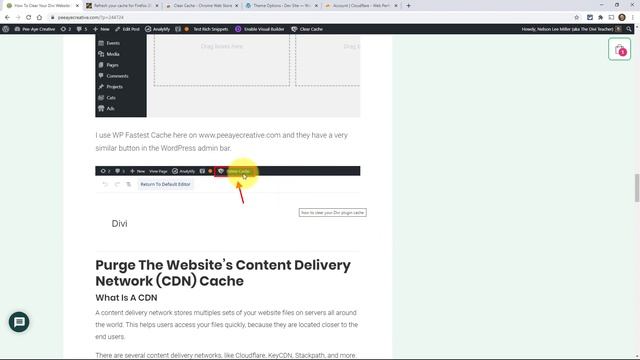Bookmark this page with the star icon
Screen dimensions: 640x360
click(x=577, y=18)
